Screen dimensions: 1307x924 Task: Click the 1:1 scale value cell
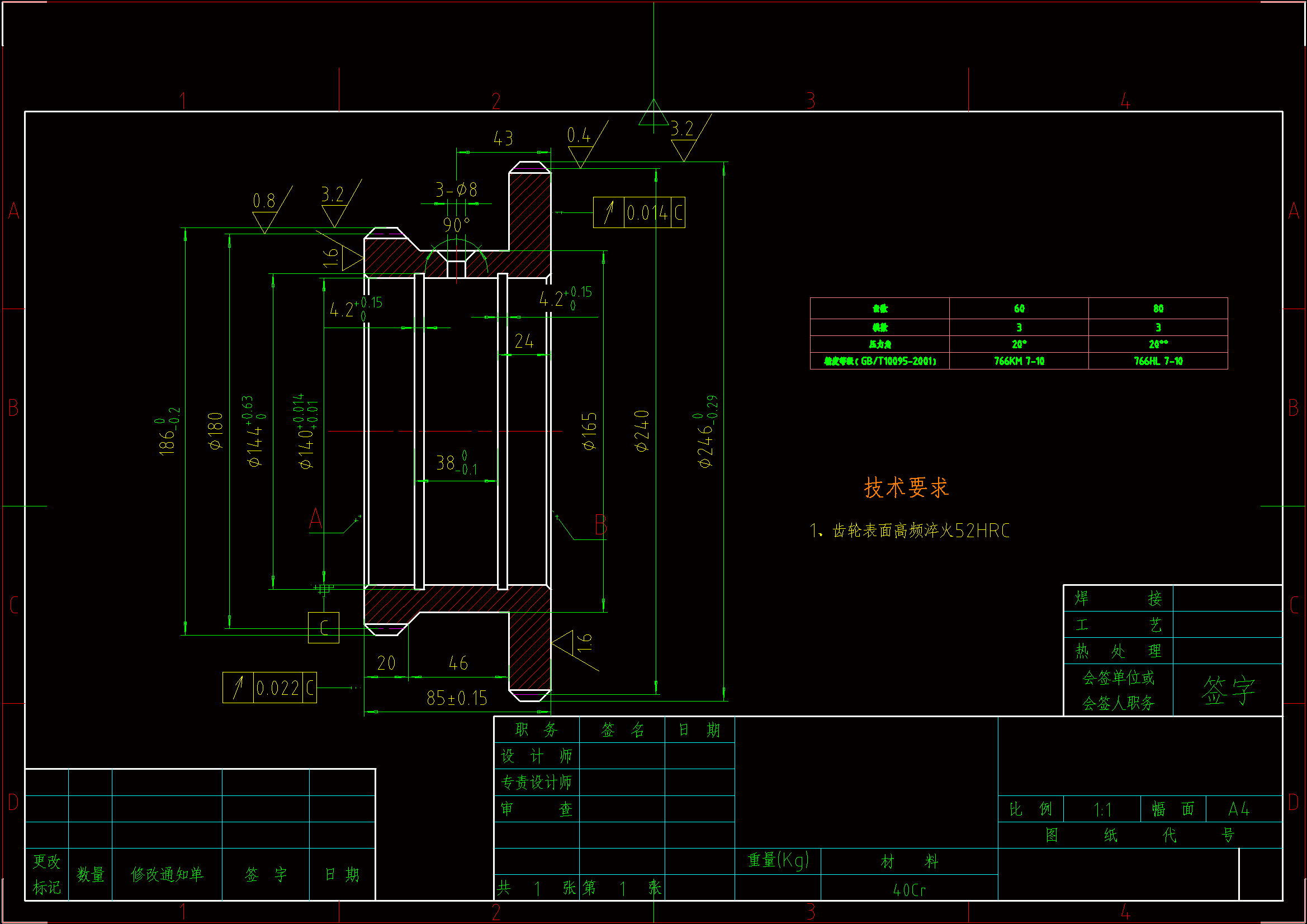(x=1101, y=809)
